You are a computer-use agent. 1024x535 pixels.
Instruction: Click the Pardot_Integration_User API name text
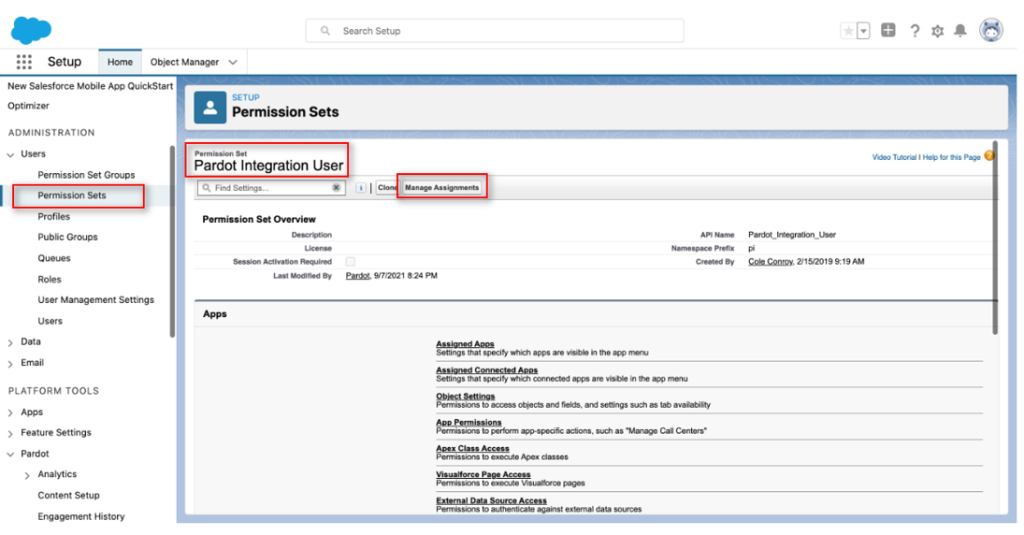[792, 235]
